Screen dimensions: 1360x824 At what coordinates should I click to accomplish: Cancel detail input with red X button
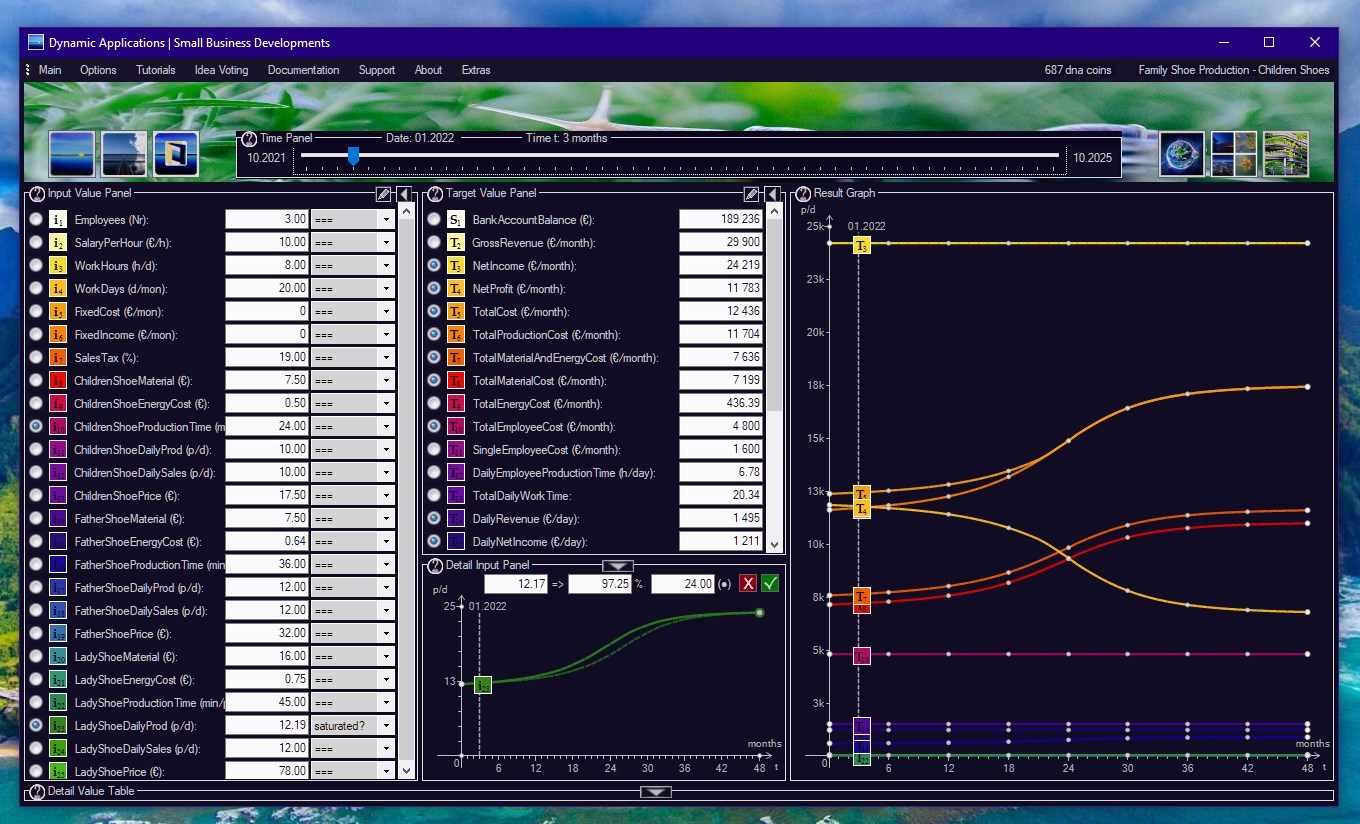(748, 584)
